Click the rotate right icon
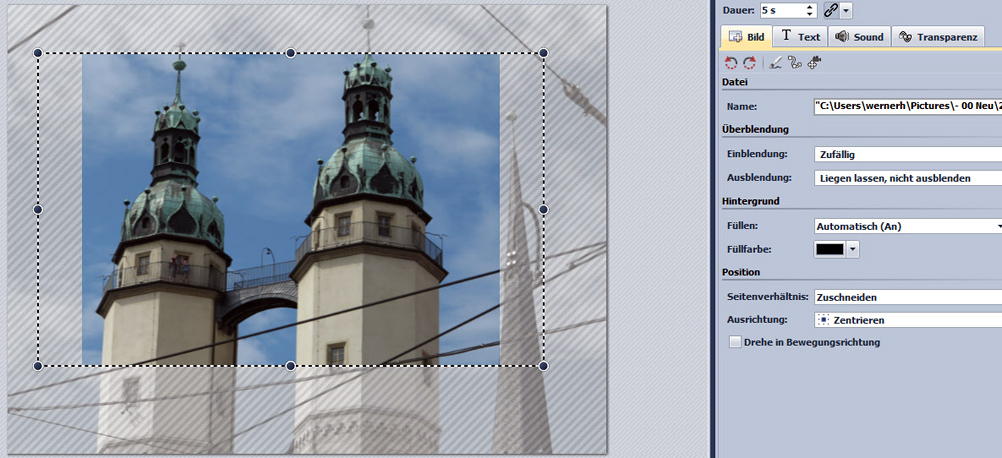This screenshot has height=458, width=1002. [x=749, y=63]
